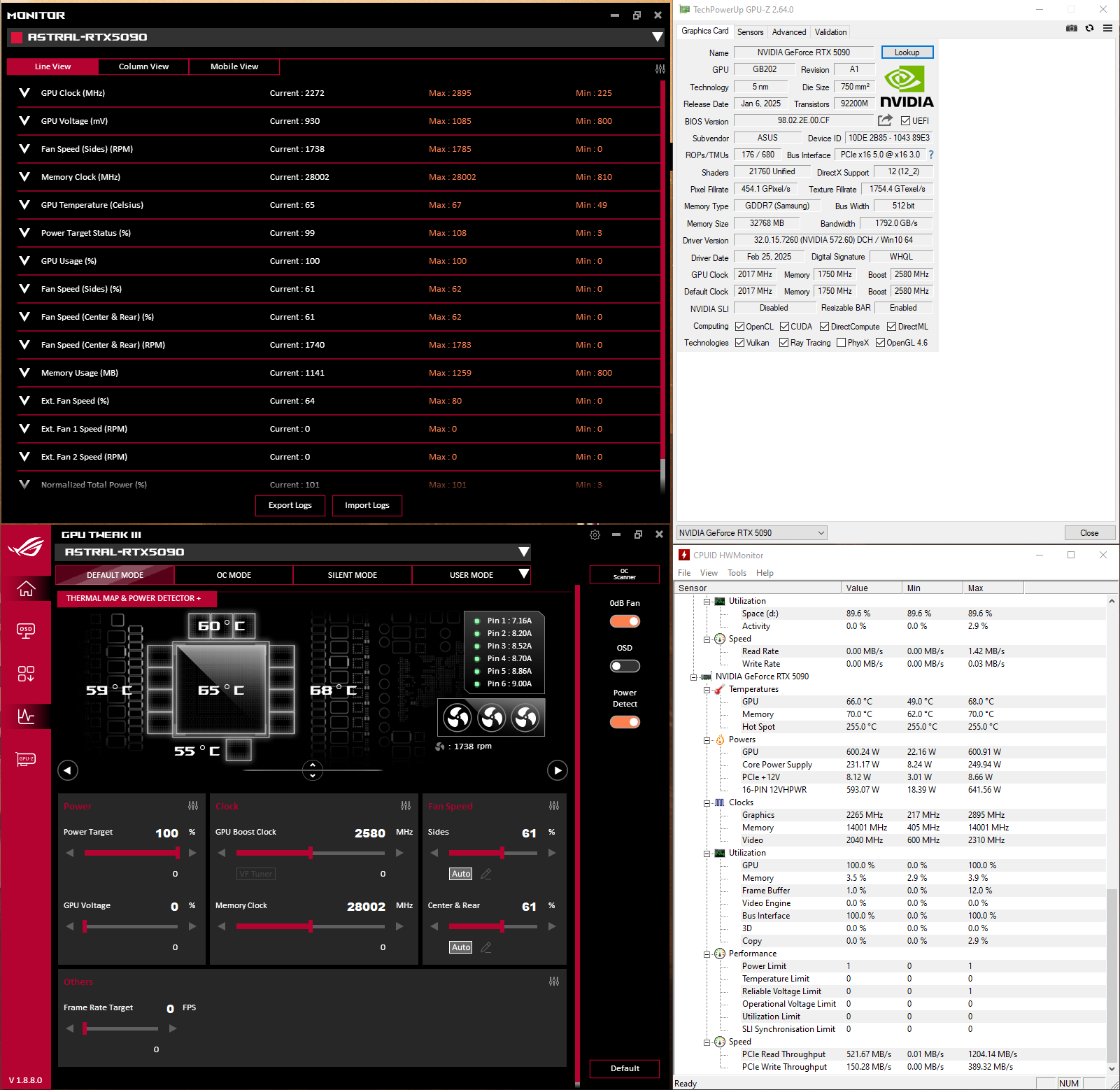The image size is (1120, 1090).
Task: Toggle the Power Detect switch
Action: (625, 722)
